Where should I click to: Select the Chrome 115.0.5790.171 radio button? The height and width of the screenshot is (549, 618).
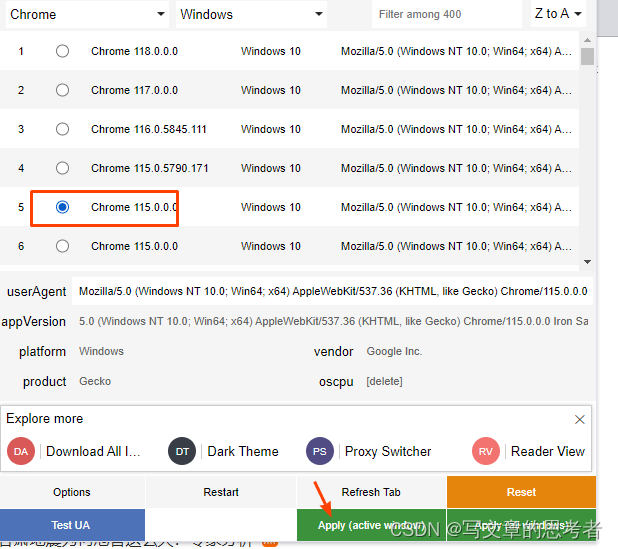click(x=62, y=168)
